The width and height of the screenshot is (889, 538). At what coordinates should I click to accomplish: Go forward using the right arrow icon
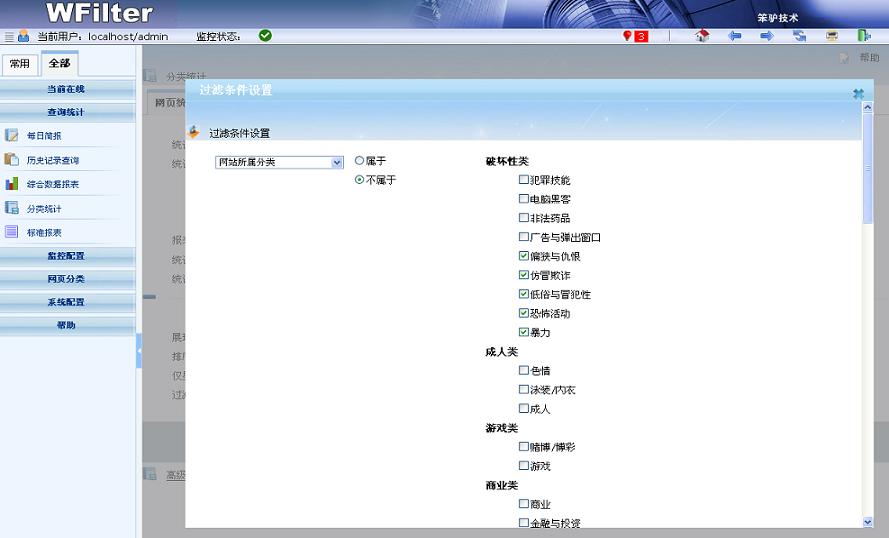point(767,36)
